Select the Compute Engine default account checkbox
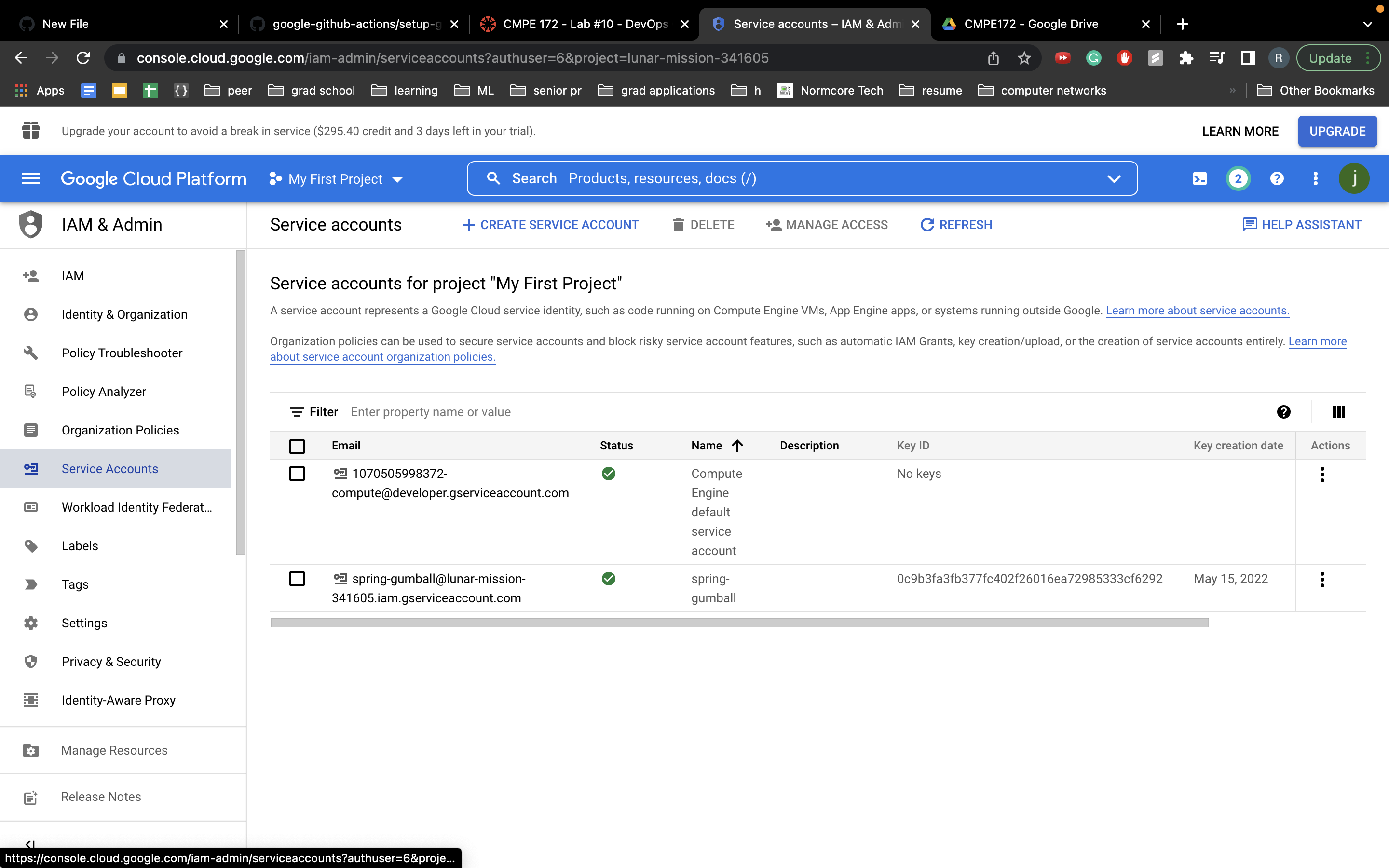The height and width of the screenshot is (868, 1389). (297, 474)
